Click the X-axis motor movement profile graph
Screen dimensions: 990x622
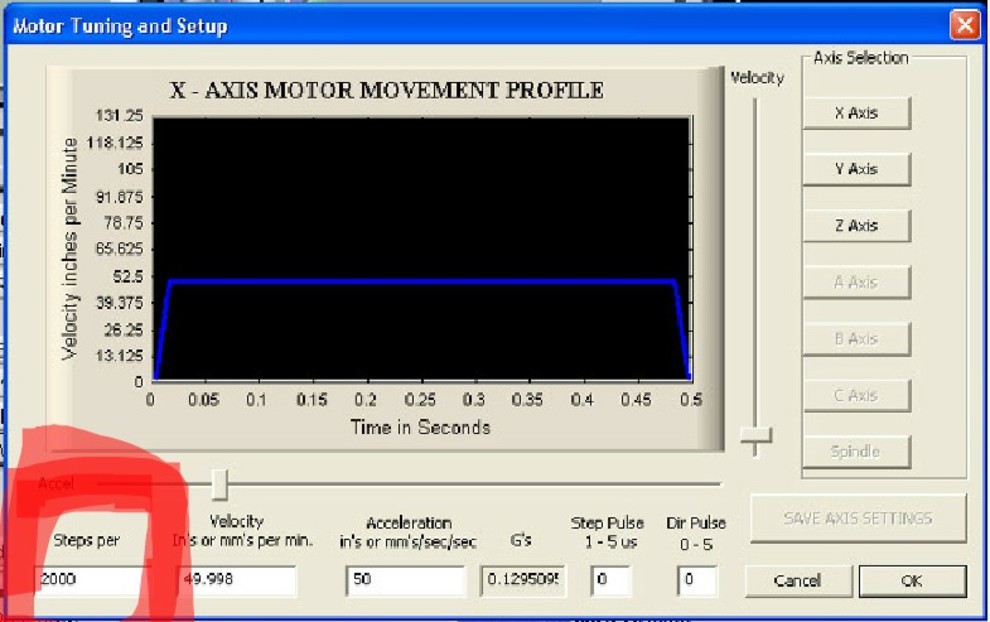(x=420, y=248)
